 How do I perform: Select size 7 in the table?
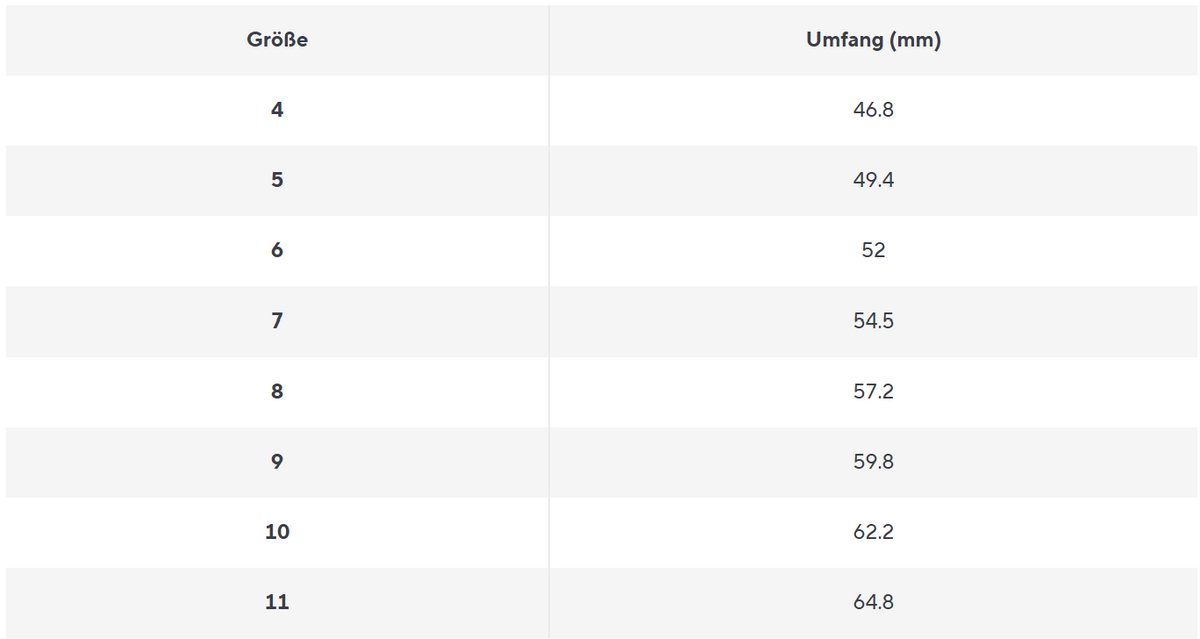tap(277, 321)
